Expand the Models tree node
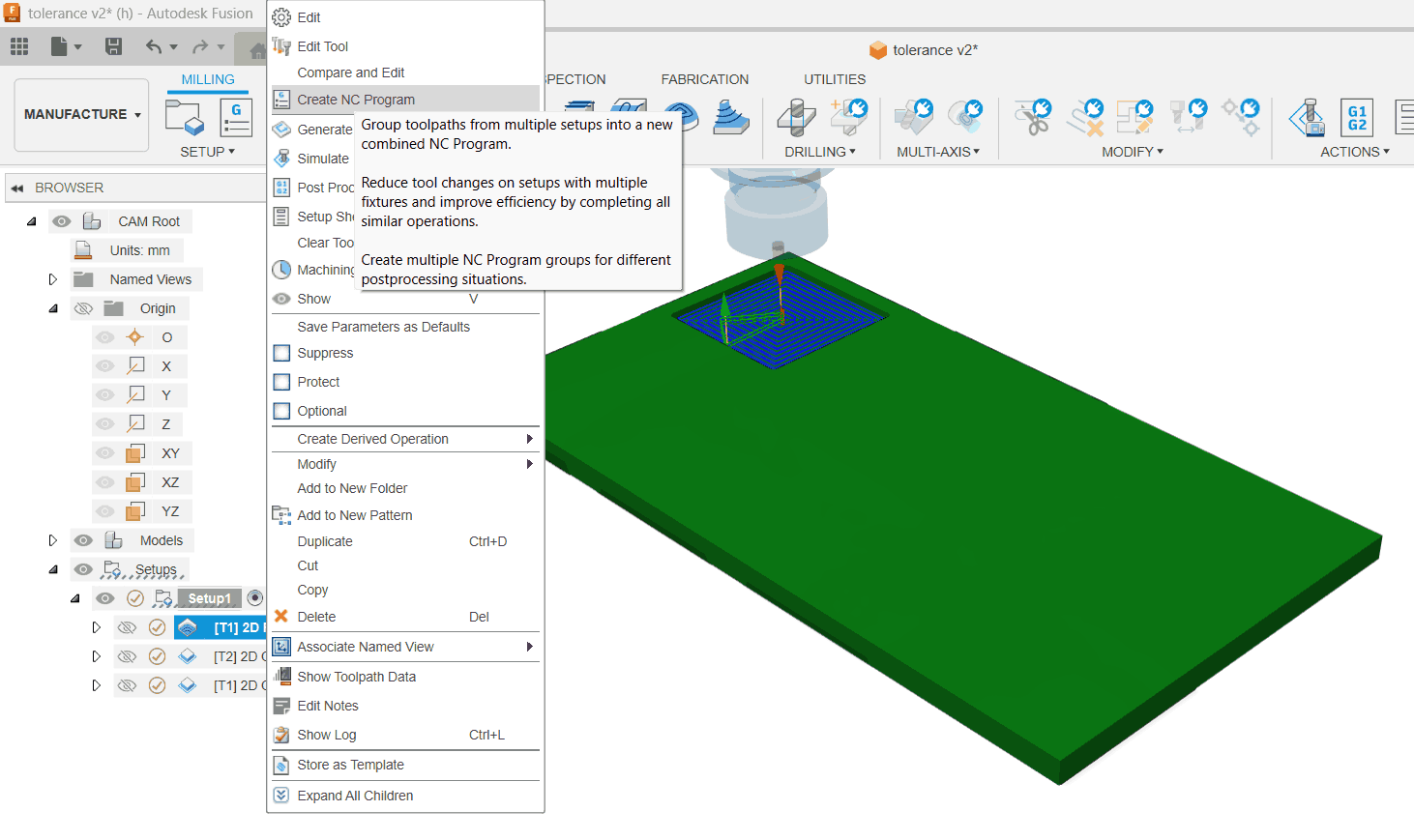1414x840 pixels. pyautogui.click(x=53, y=540)
